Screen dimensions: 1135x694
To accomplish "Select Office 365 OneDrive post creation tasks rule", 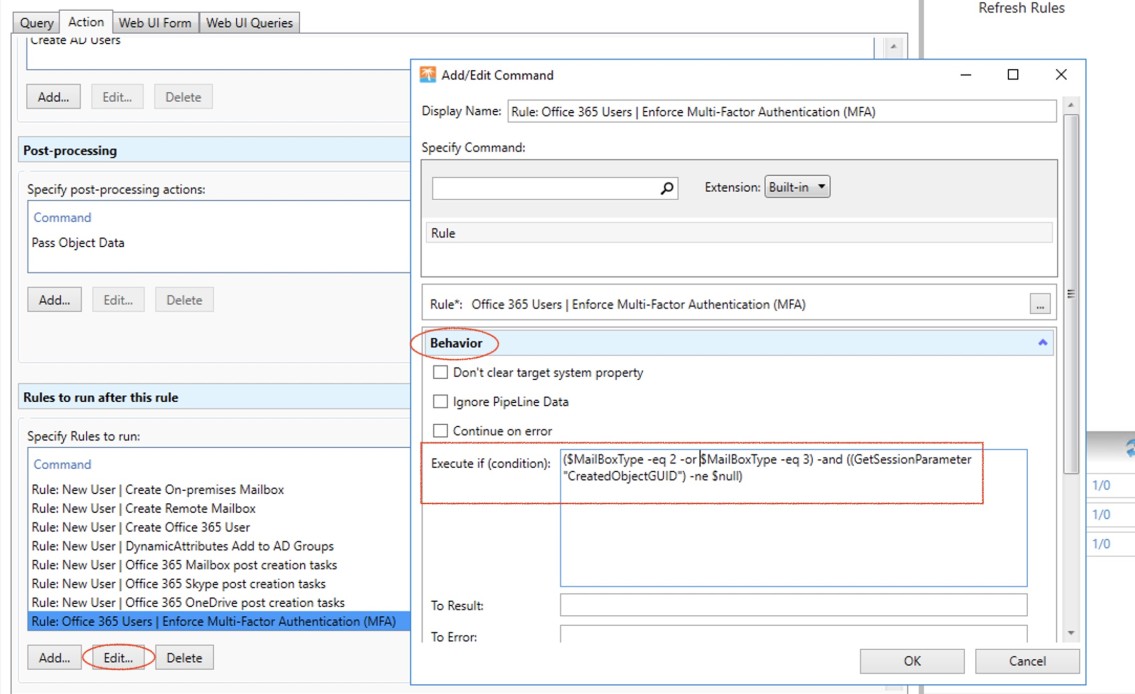I will pyautogui.click(x=188, y=602).
